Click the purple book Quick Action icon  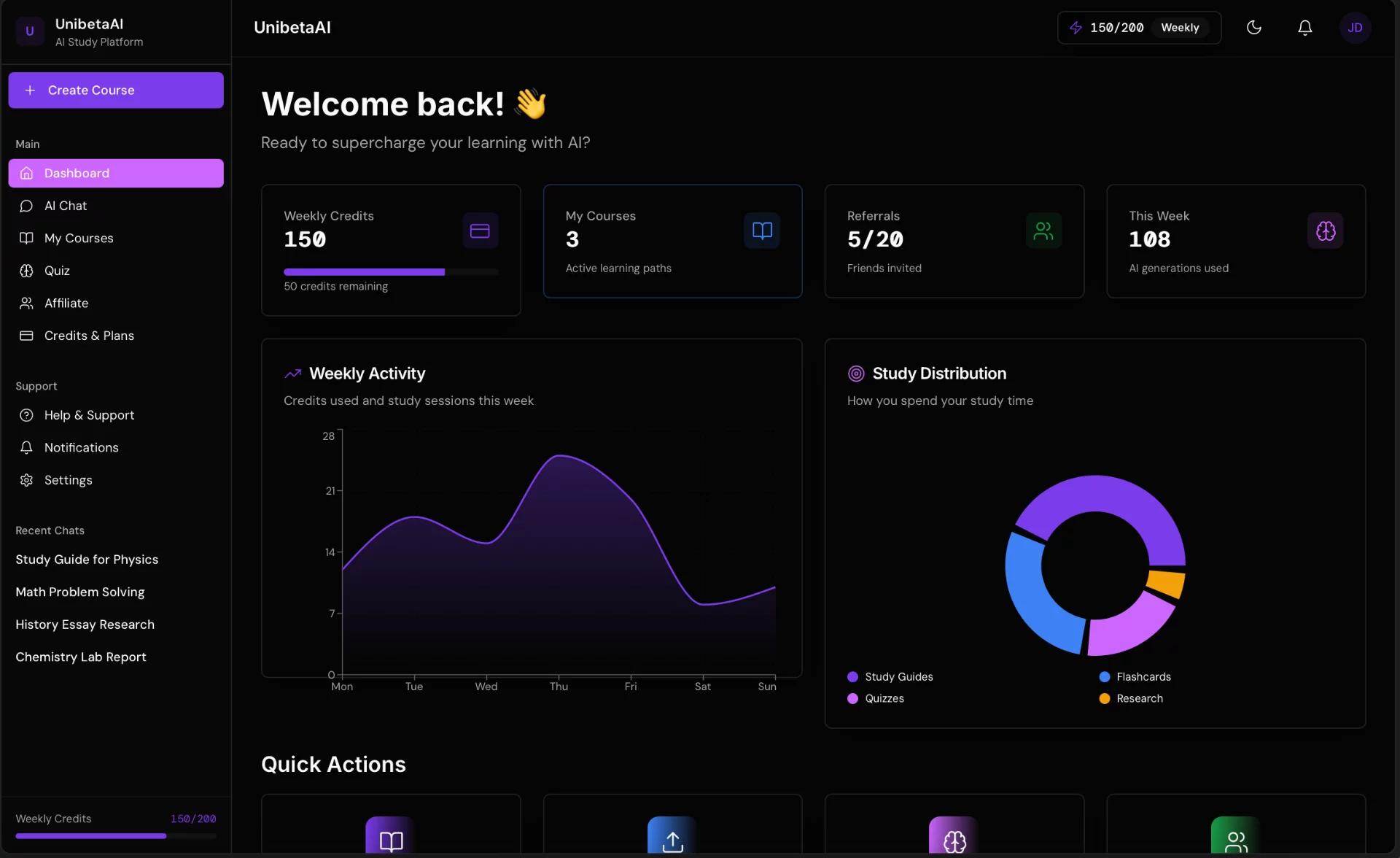coord(390,837)
